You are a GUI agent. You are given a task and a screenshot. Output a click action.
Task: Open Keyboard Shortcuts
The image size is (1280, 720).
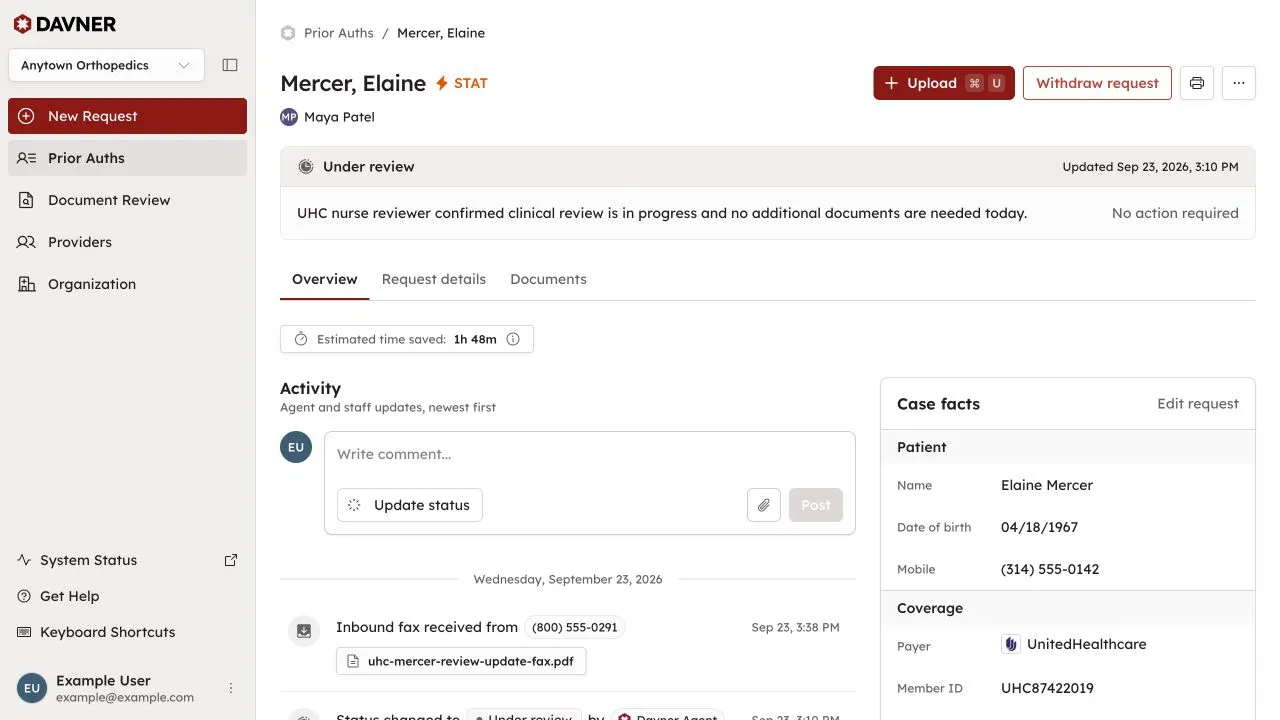[96, 632]
